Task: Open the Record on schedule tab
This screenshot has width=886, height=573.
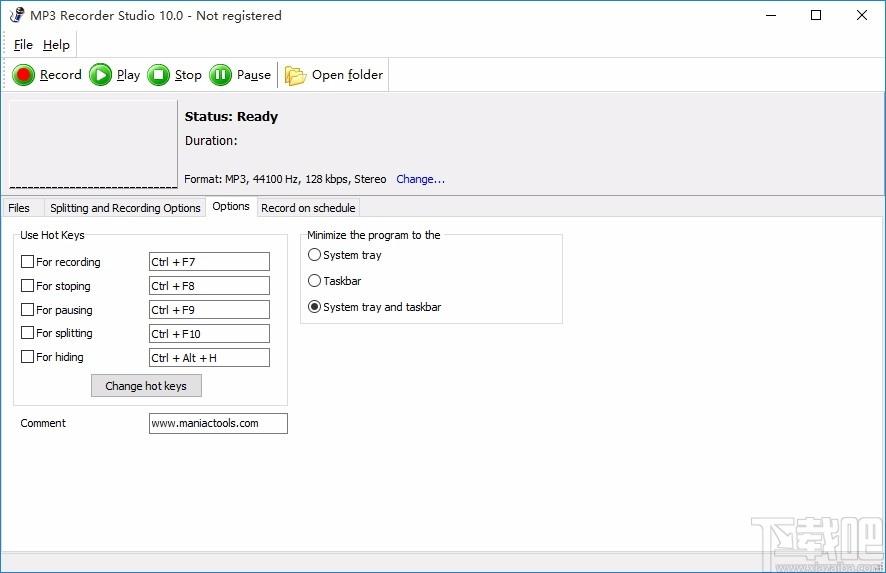Action: 308,208
